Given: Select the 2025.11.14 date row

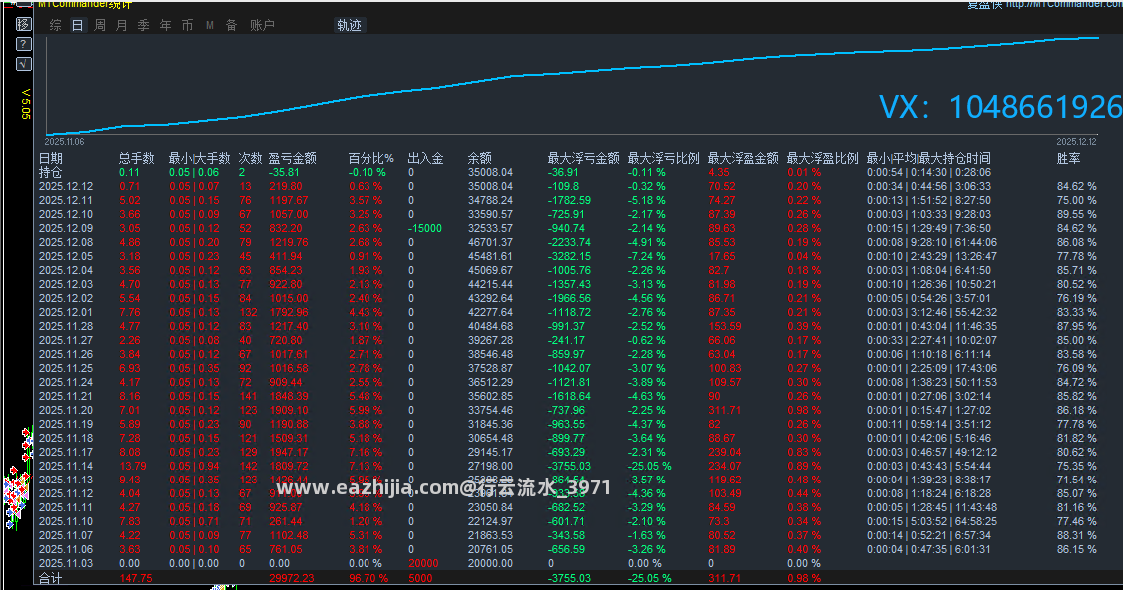Looking at the screenshot, I should [66, 466].
